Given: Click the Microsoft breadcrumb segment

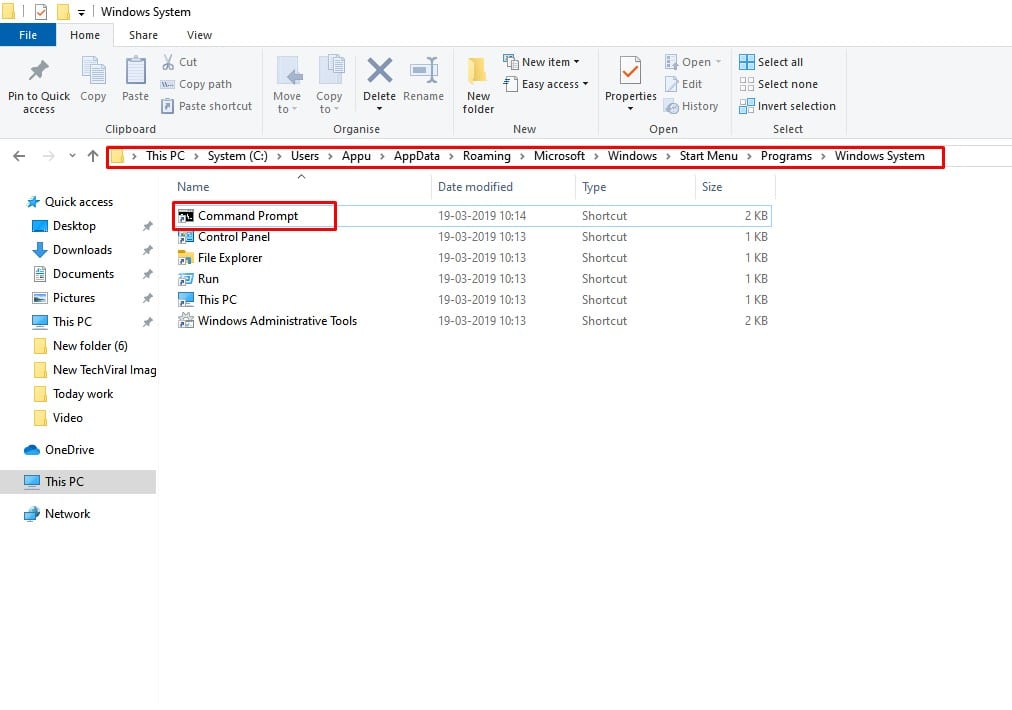Looking at the screenshot, I should (559, 156).
